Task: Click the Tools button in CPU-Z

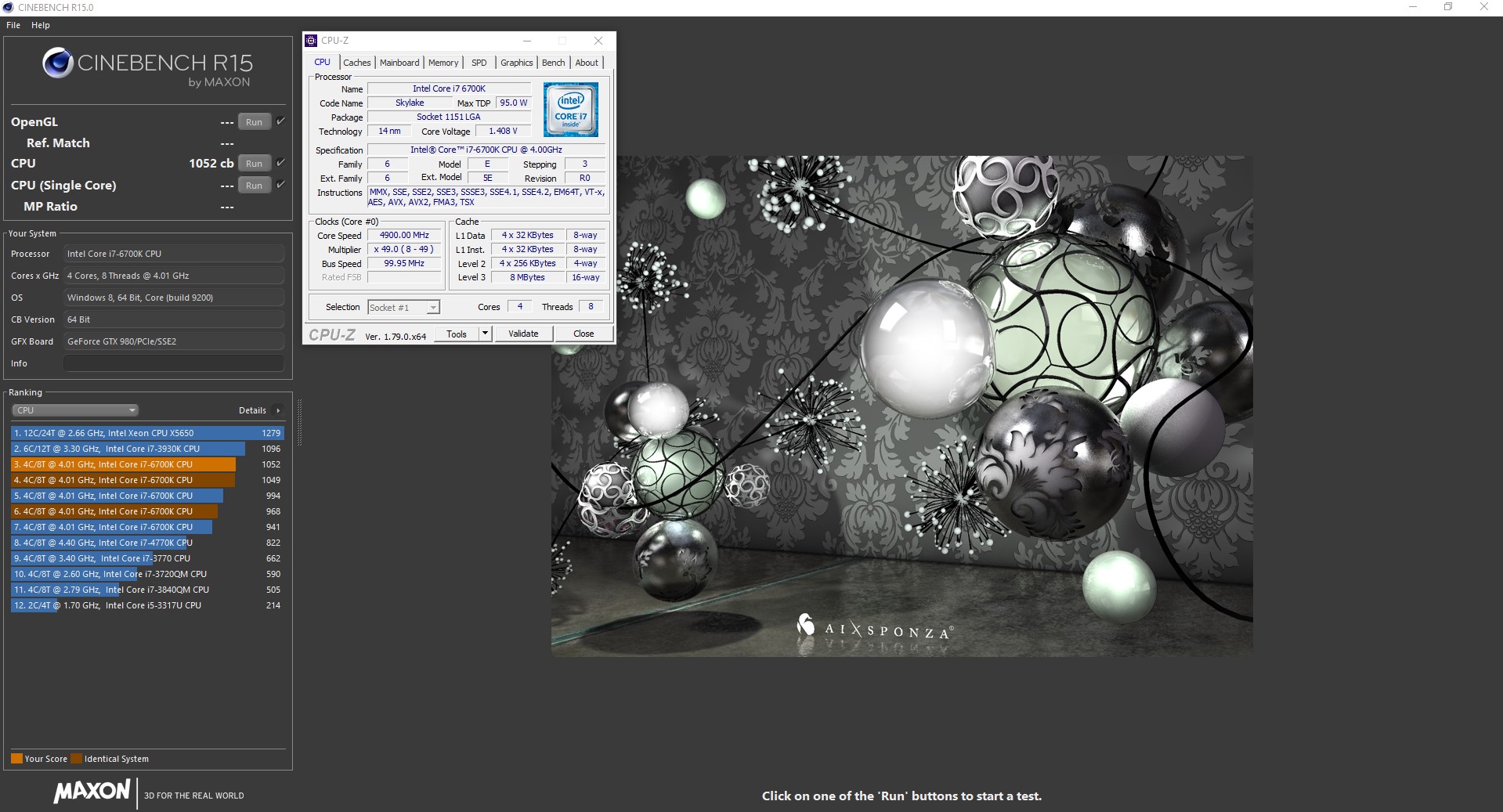Action: coord(457,334)
